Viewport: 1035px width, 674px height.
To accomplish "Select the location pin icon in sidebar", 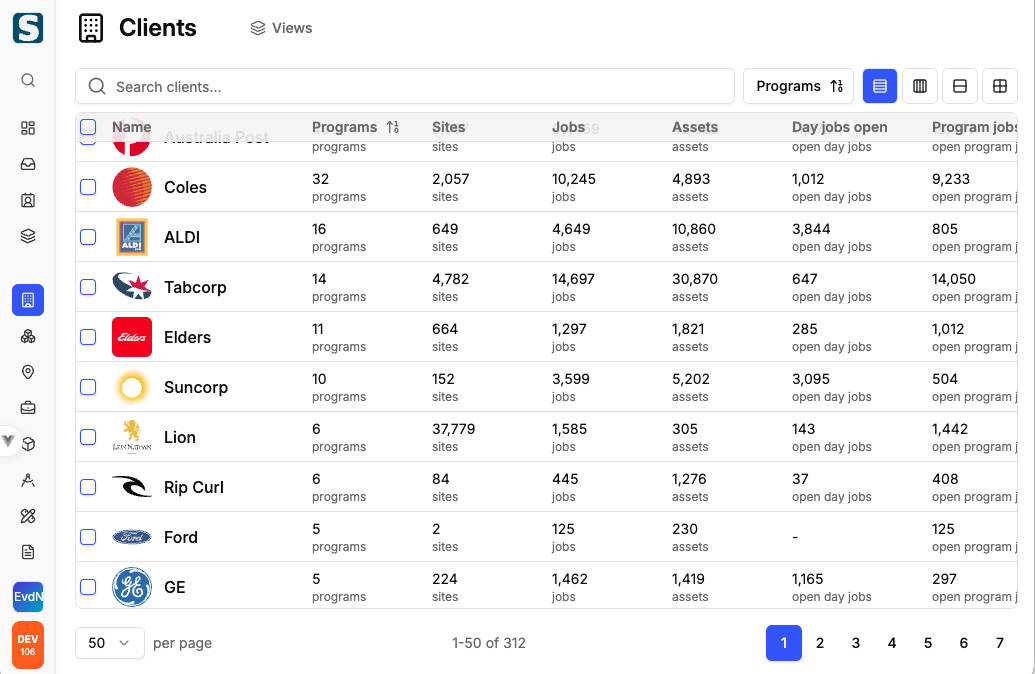I will 27,371.
